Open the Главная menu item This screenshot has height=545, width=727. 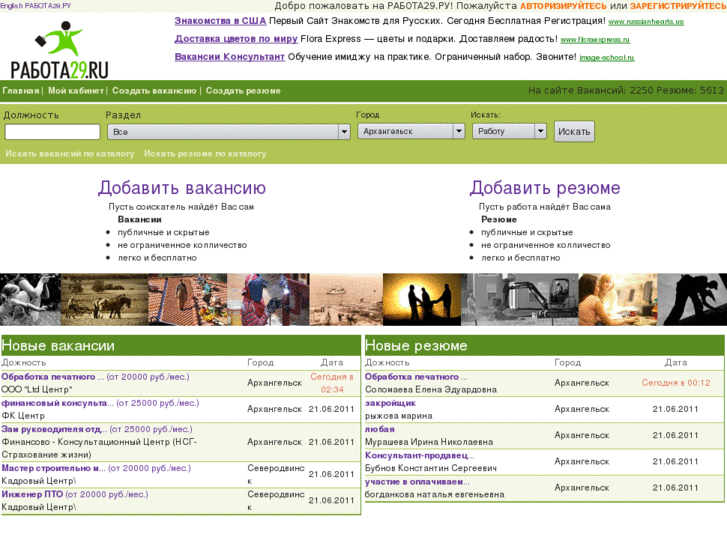20,90
